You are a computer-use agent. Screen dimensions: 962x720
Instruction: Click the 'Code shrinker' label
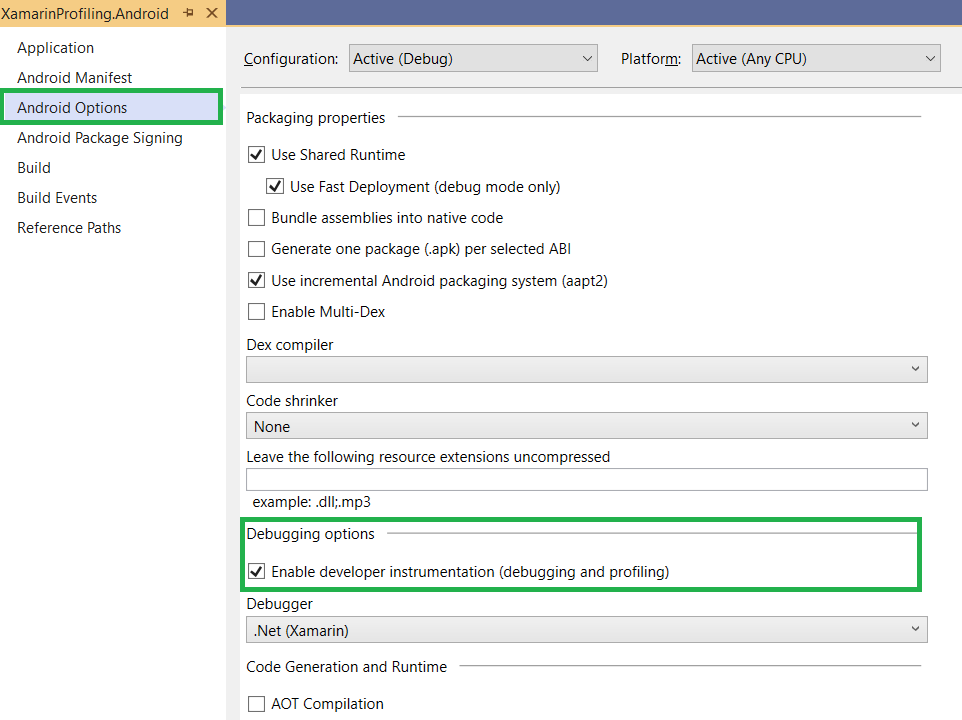tap(292, 400)
